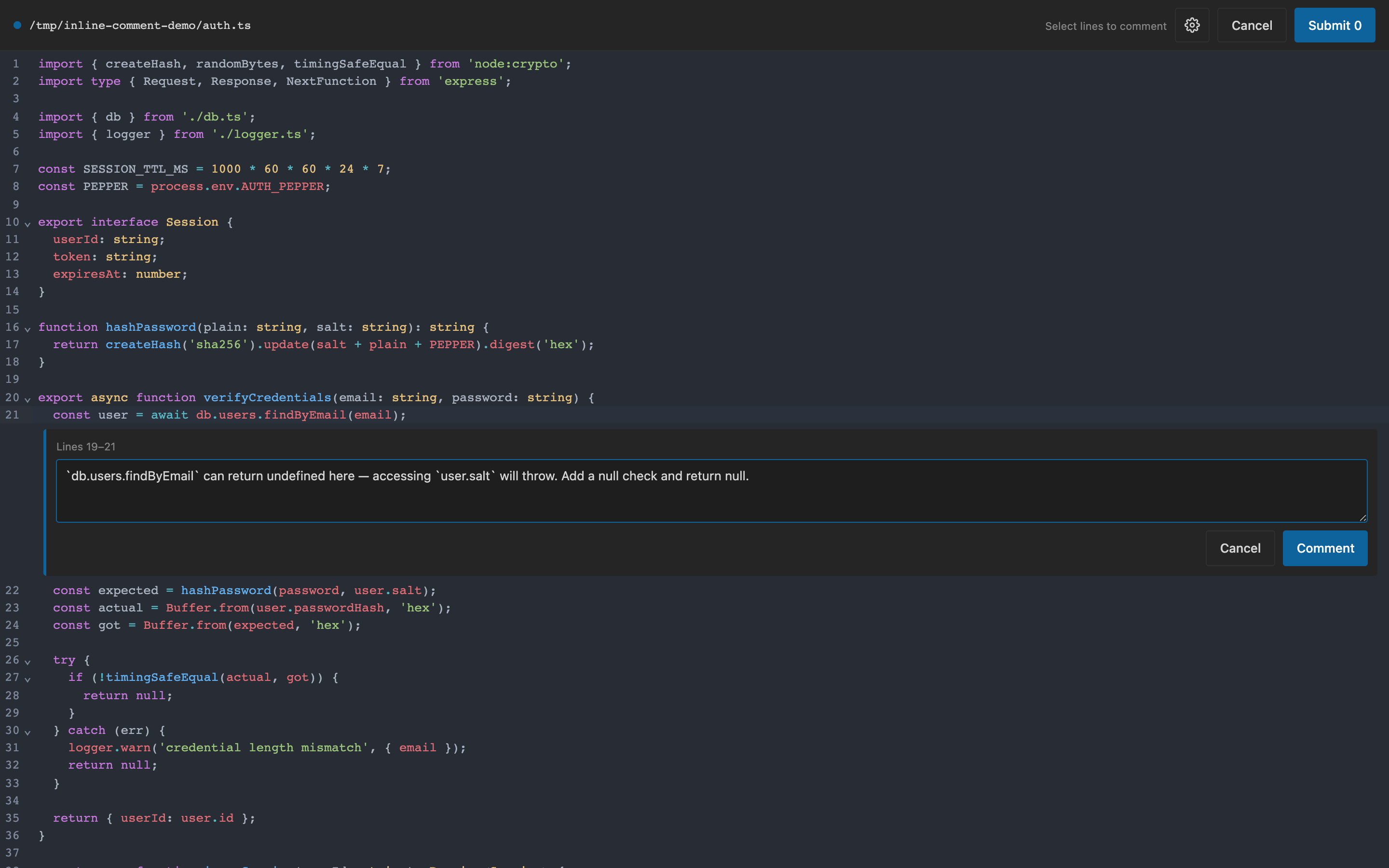The image size is (1389, 868).
Task: Click the Session interface name
Action: [192, 222]
